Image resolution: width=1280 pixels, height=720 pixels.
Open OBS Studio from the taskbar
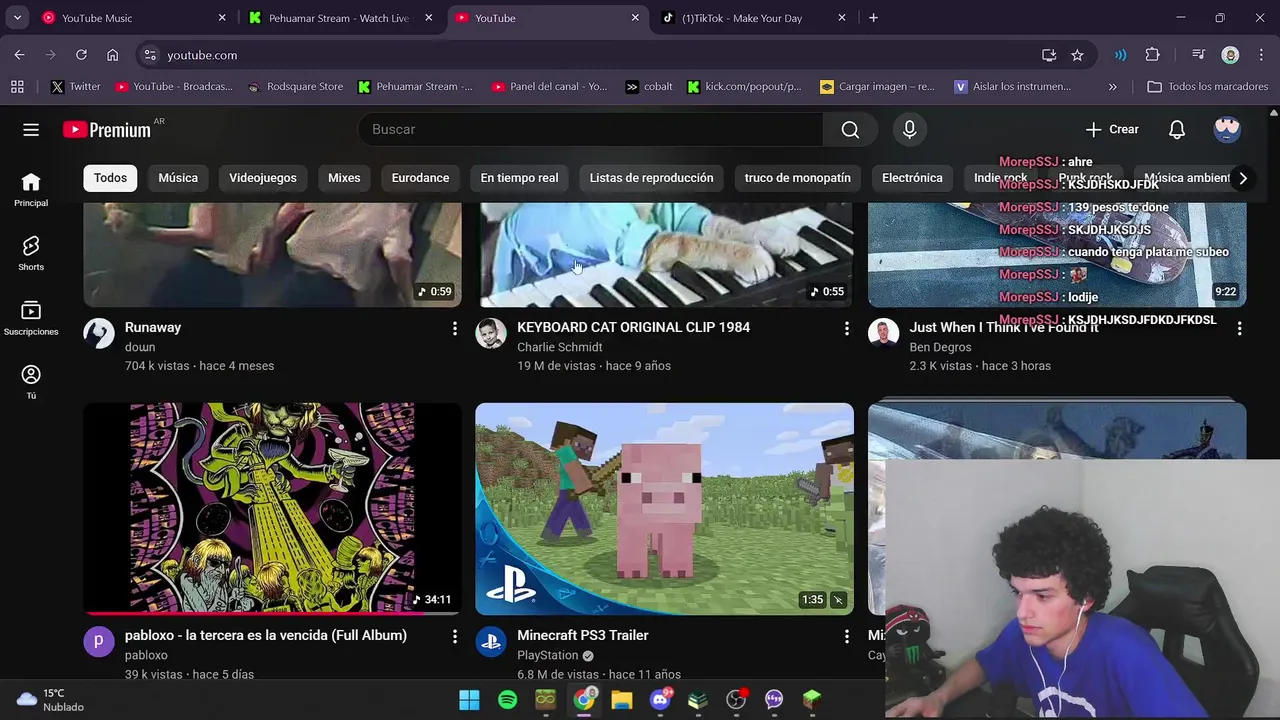click(x=736, y=700)
